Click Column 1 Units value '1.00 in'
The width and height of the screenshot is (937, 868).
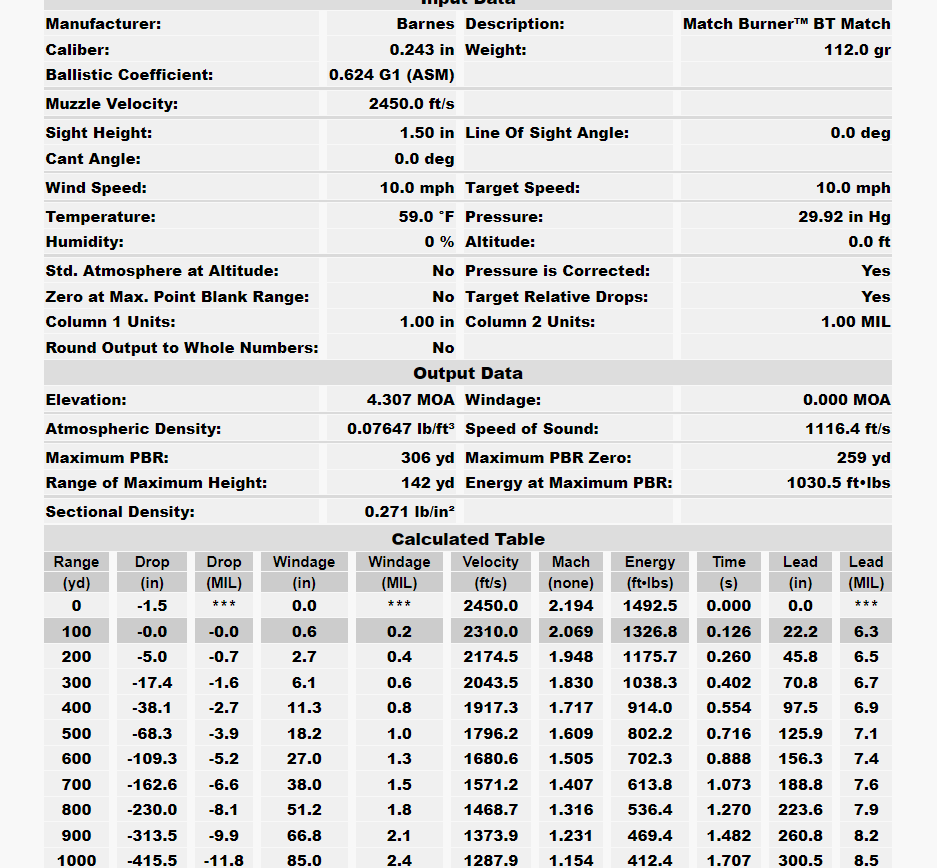point(427,322)
